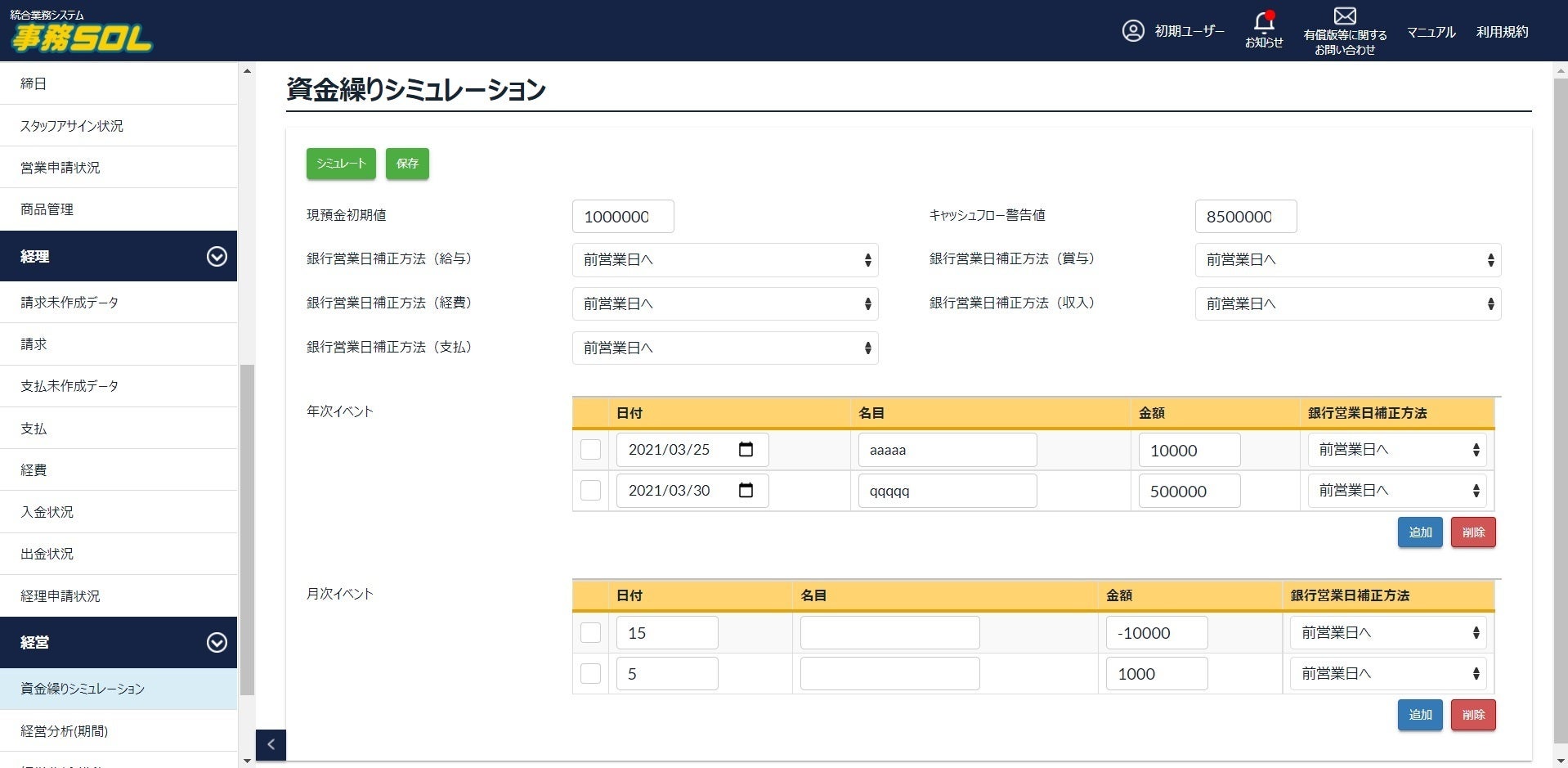This screenshot has height=768, width=1568.
Task: Open calendar picker for 2021/03/25 date
Action: (x=746, y=449)
